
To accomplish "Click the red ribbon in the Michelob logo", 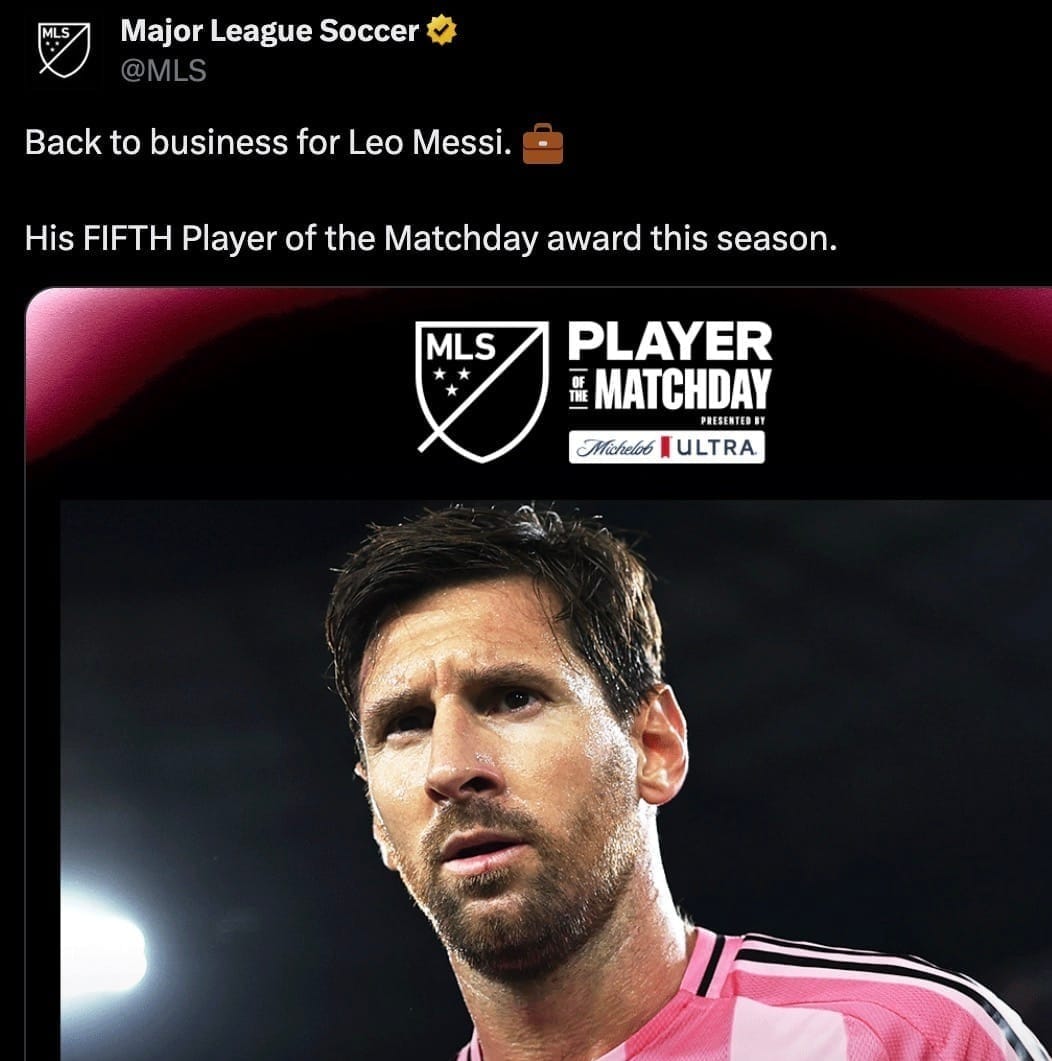I will pos(664,447).
